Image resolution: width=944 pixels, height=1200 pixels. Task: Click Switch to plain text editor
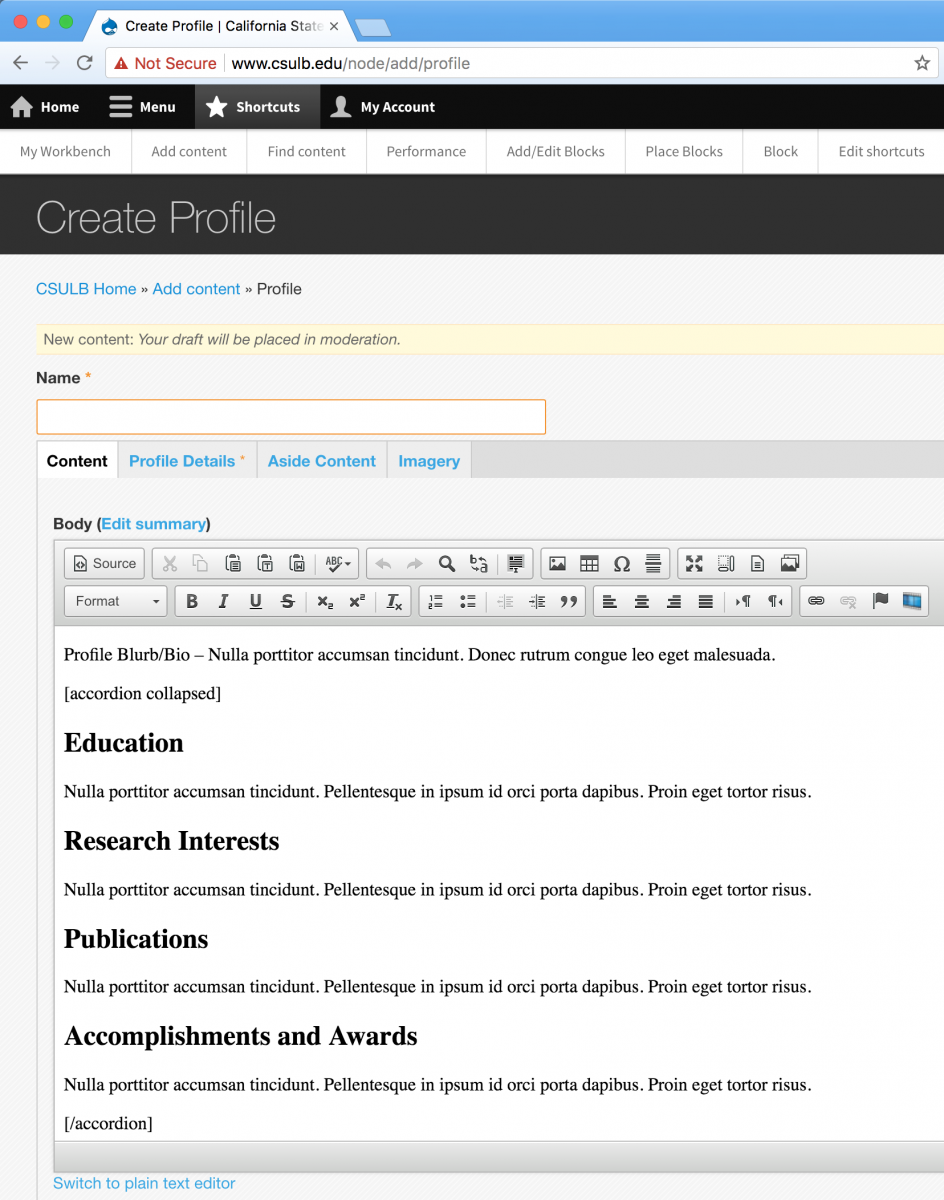[144, 1183]
